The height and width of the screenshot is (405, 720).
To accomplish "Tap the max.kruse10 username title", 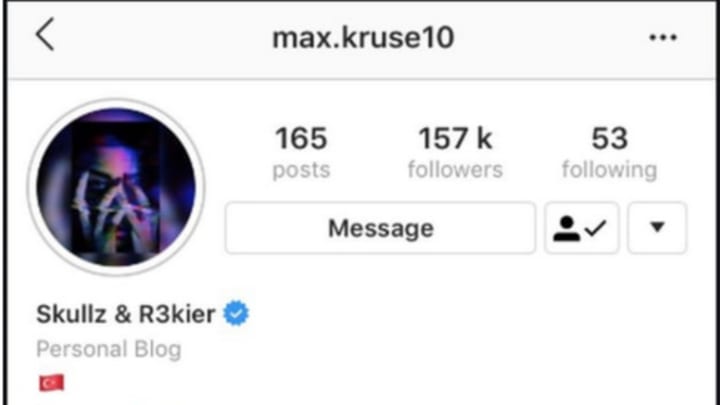I will tap(363, 38).
